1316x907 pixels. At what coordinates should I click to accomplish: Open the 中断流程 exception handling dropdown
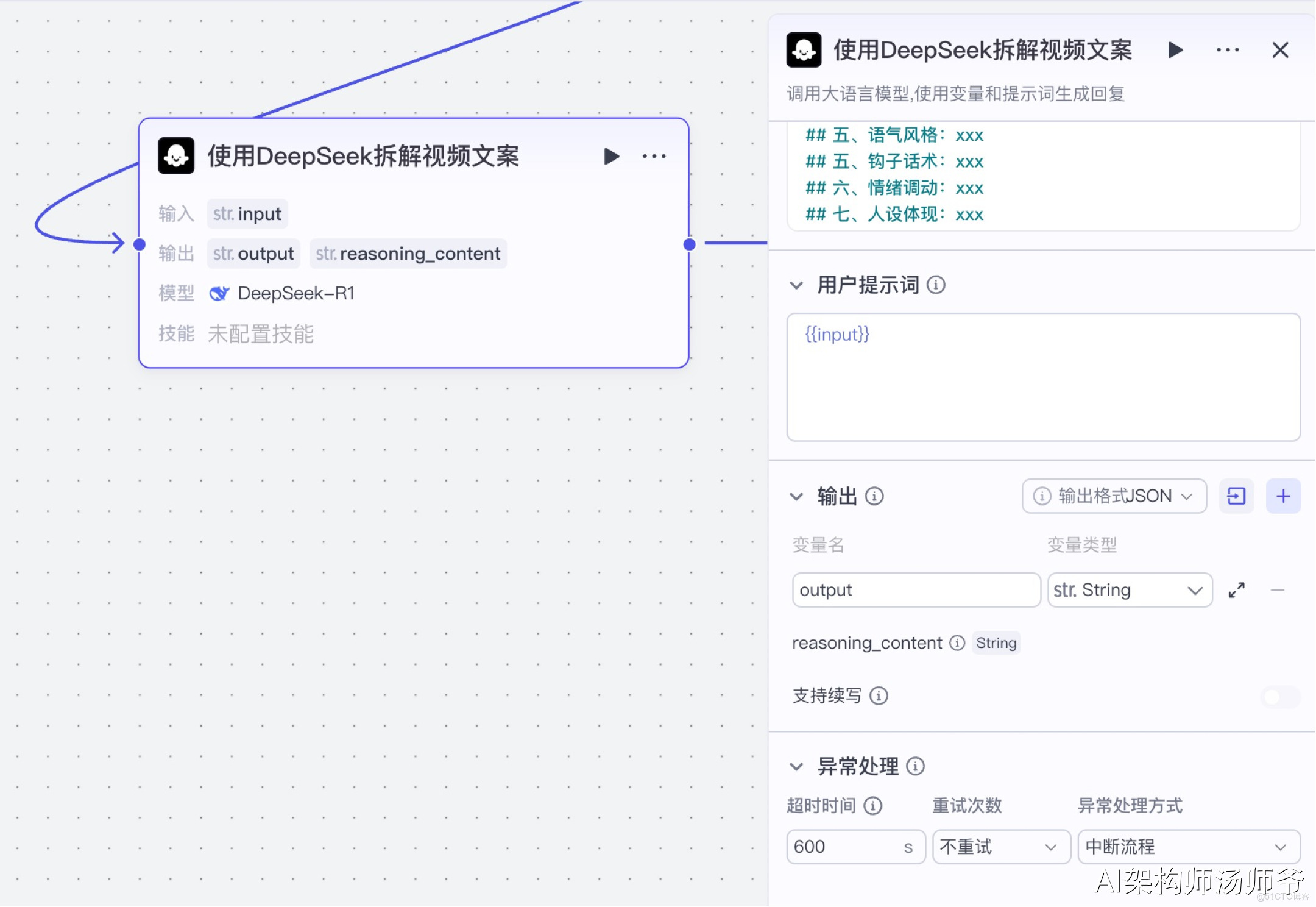tap(1188, 847)
